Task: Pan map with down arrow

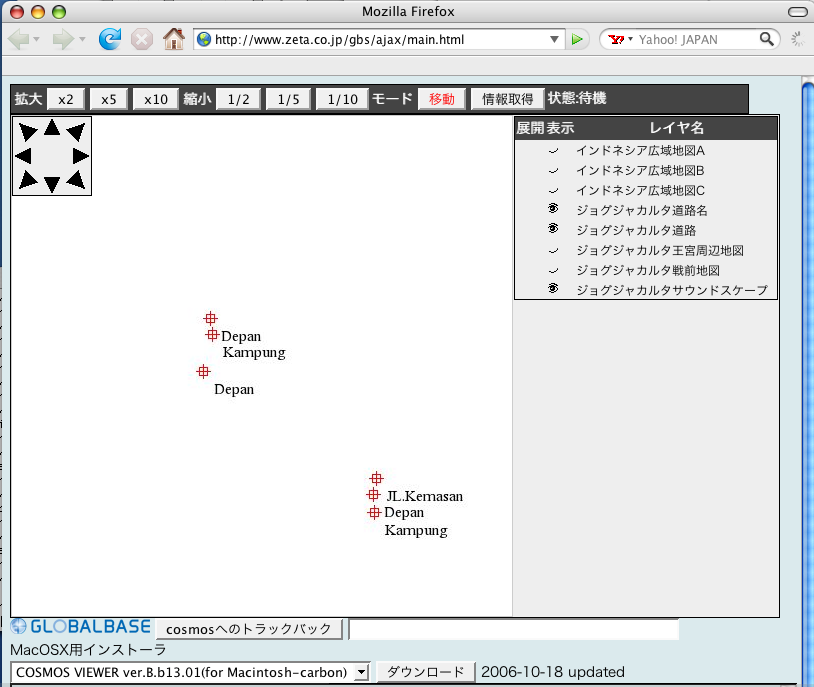Action: (52, 184)
